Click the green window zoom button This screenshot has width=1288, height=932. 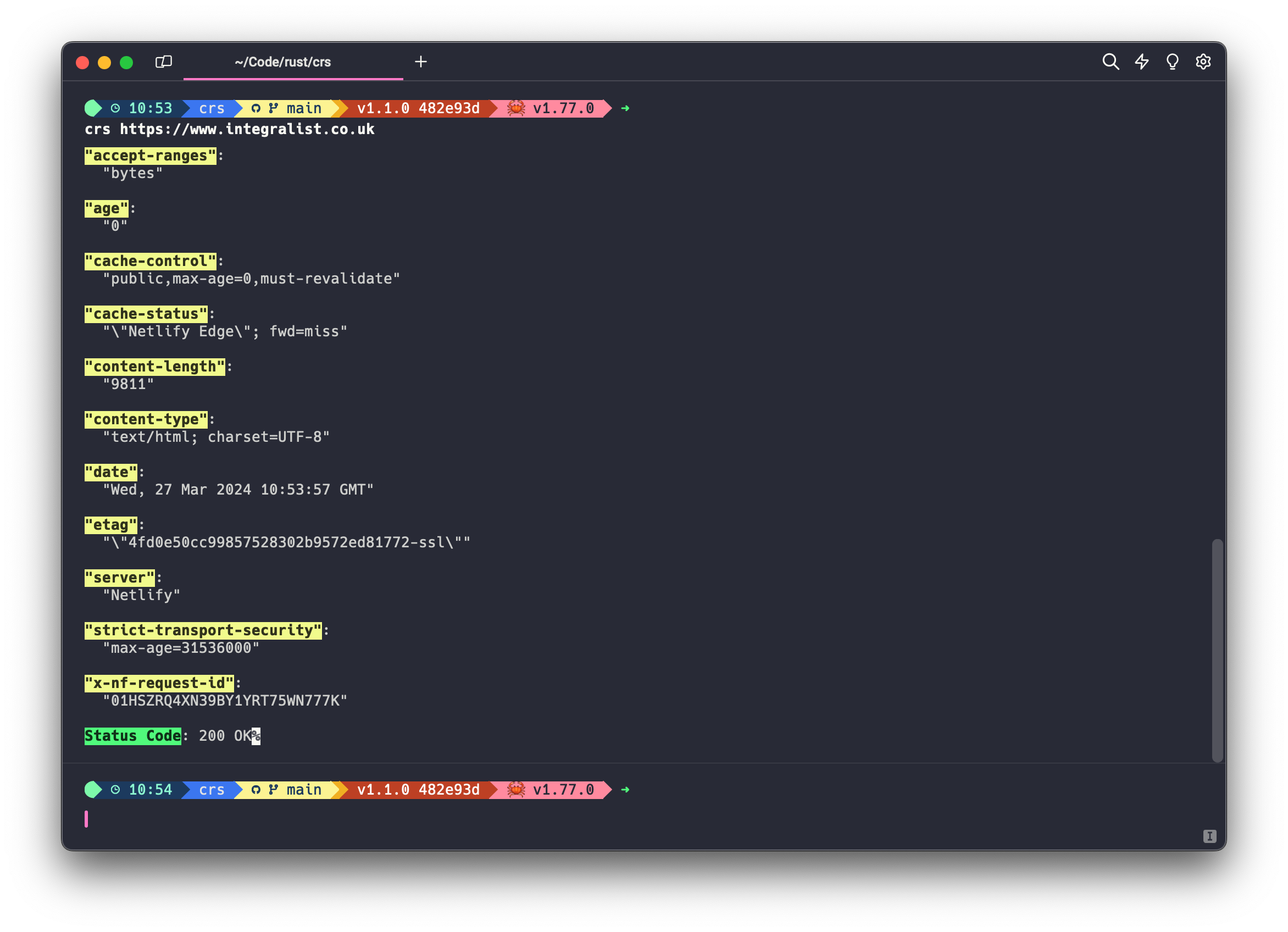[126, 62]
